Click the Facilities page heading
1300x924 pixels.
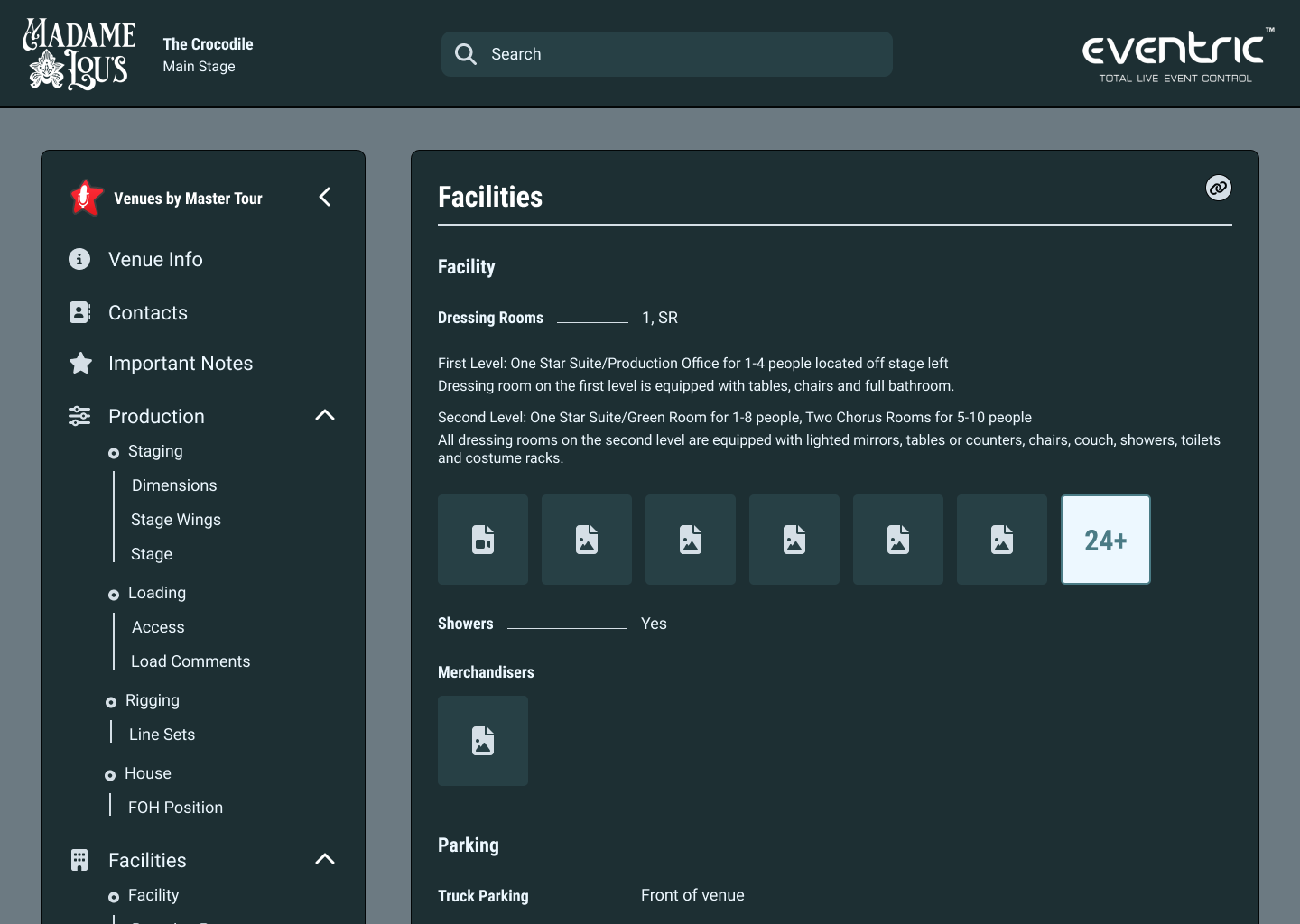[x=490, y=197]
